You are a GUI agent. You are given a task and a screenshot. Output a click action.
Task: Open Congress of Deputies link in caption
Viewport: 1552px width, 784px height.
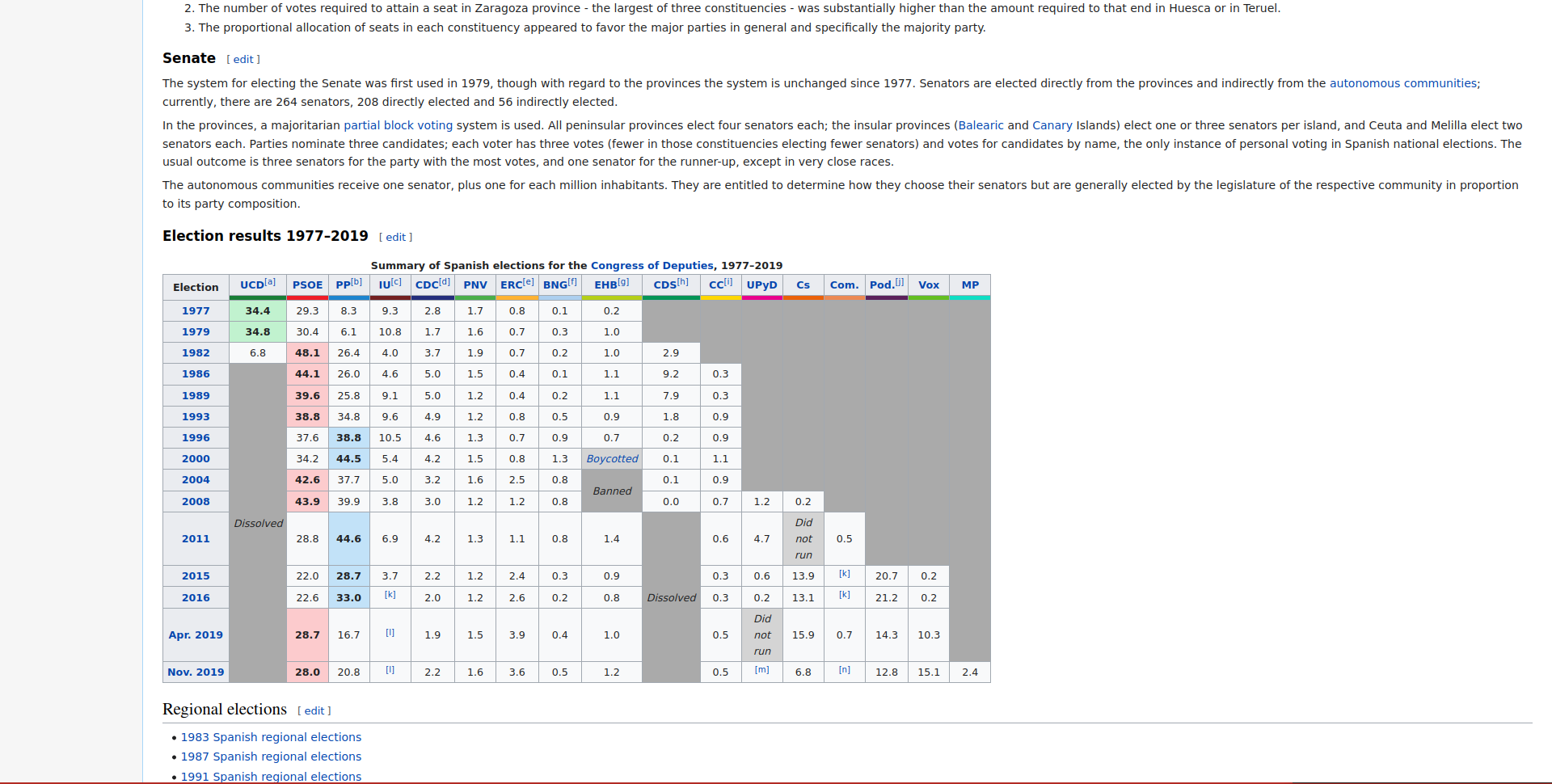(x=652, y=266)
